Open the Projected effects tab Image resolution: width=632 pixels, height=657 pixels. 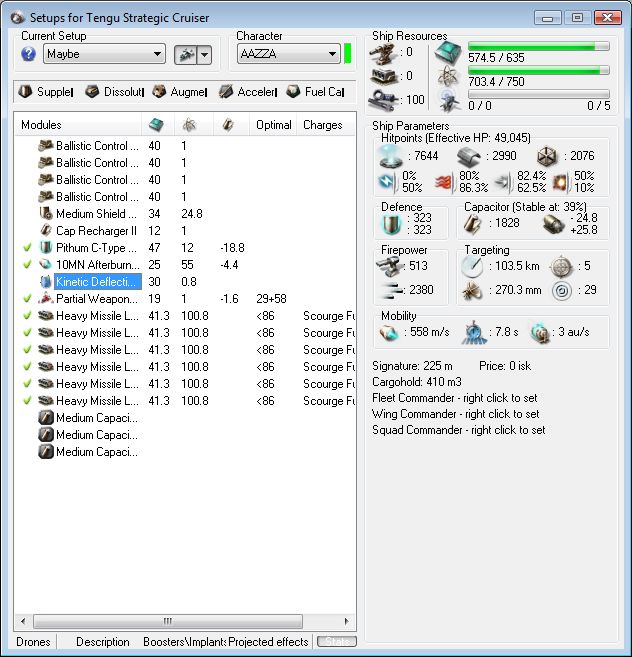pos(268,642)
